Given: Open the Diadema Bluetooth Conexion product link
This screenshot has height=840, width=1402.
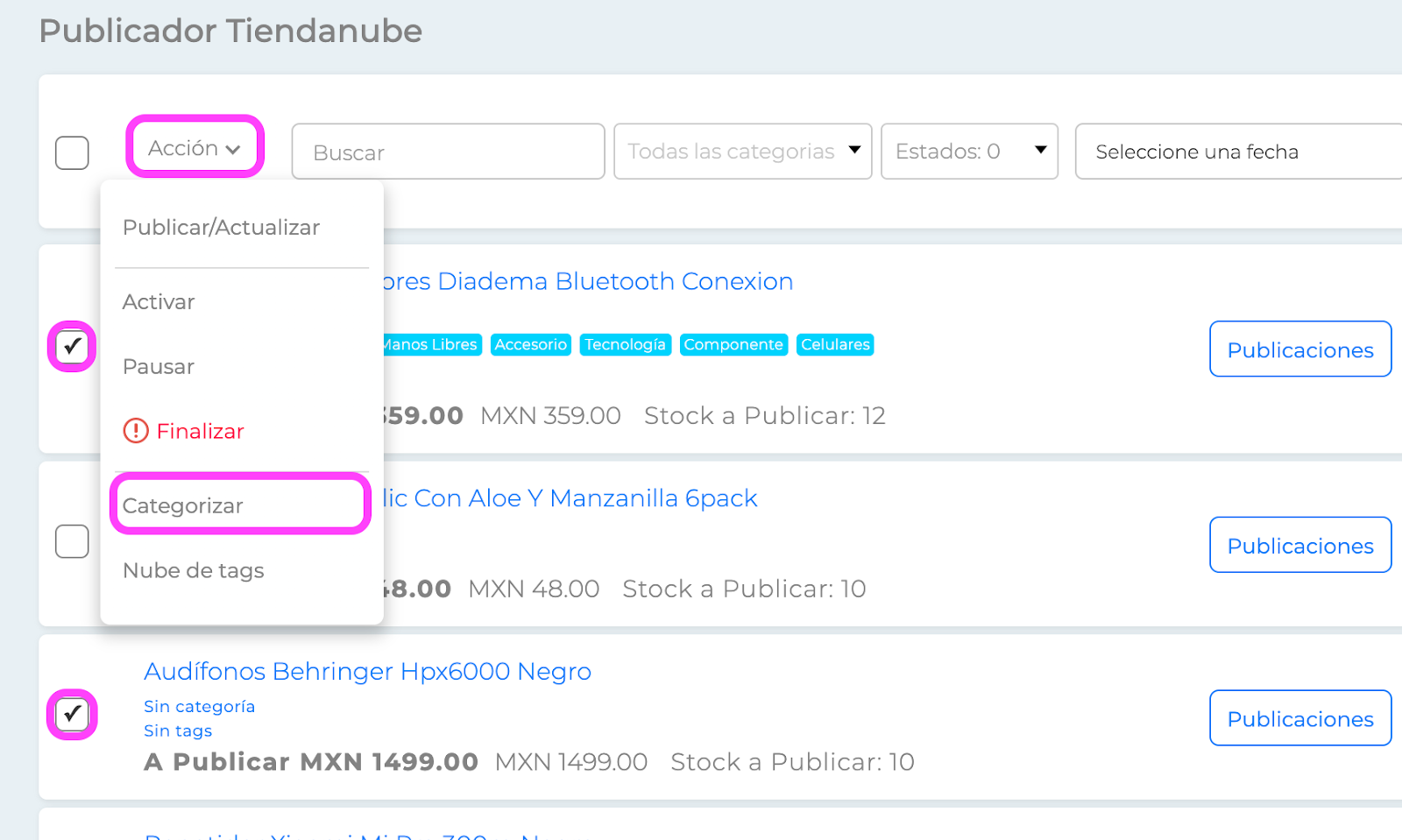Looking at the screenshot, I should (x=587, y=281).
